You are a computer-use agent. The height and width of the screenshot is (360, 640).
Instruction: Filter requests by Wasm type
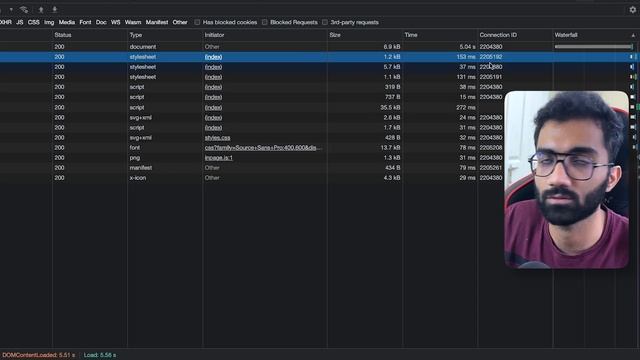point(133,22)
